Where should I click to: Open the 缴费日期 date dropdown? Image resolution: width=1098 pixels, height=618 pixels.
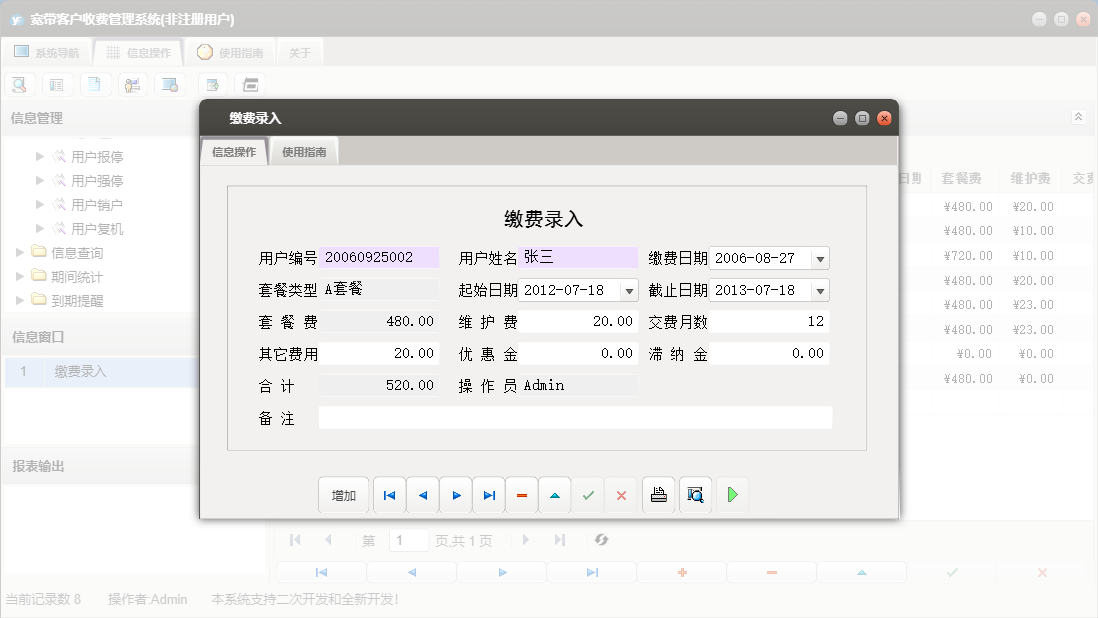coord(819,257)
